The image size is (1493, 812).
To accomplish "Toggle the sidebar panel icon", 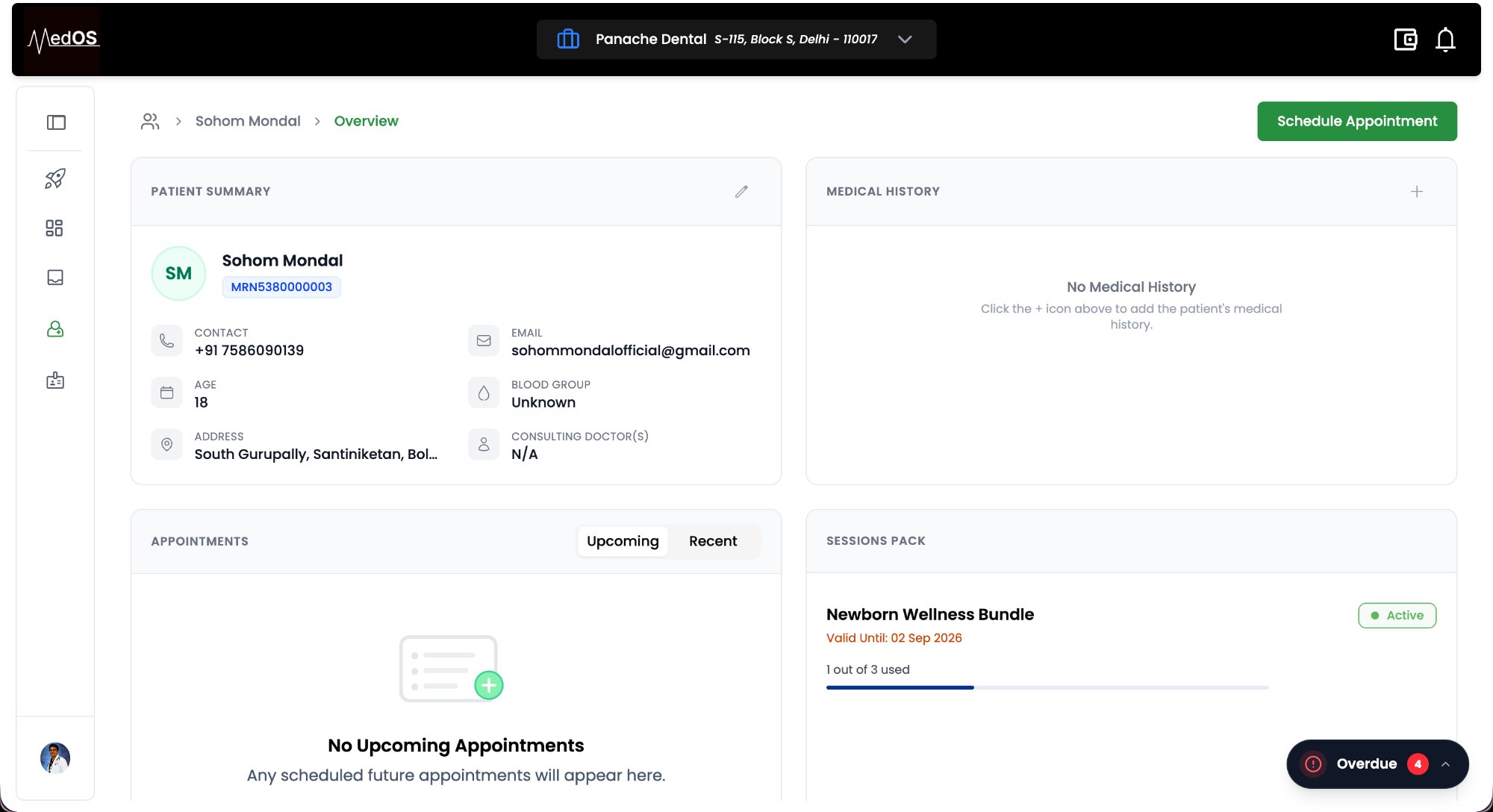I will (56, 122).
